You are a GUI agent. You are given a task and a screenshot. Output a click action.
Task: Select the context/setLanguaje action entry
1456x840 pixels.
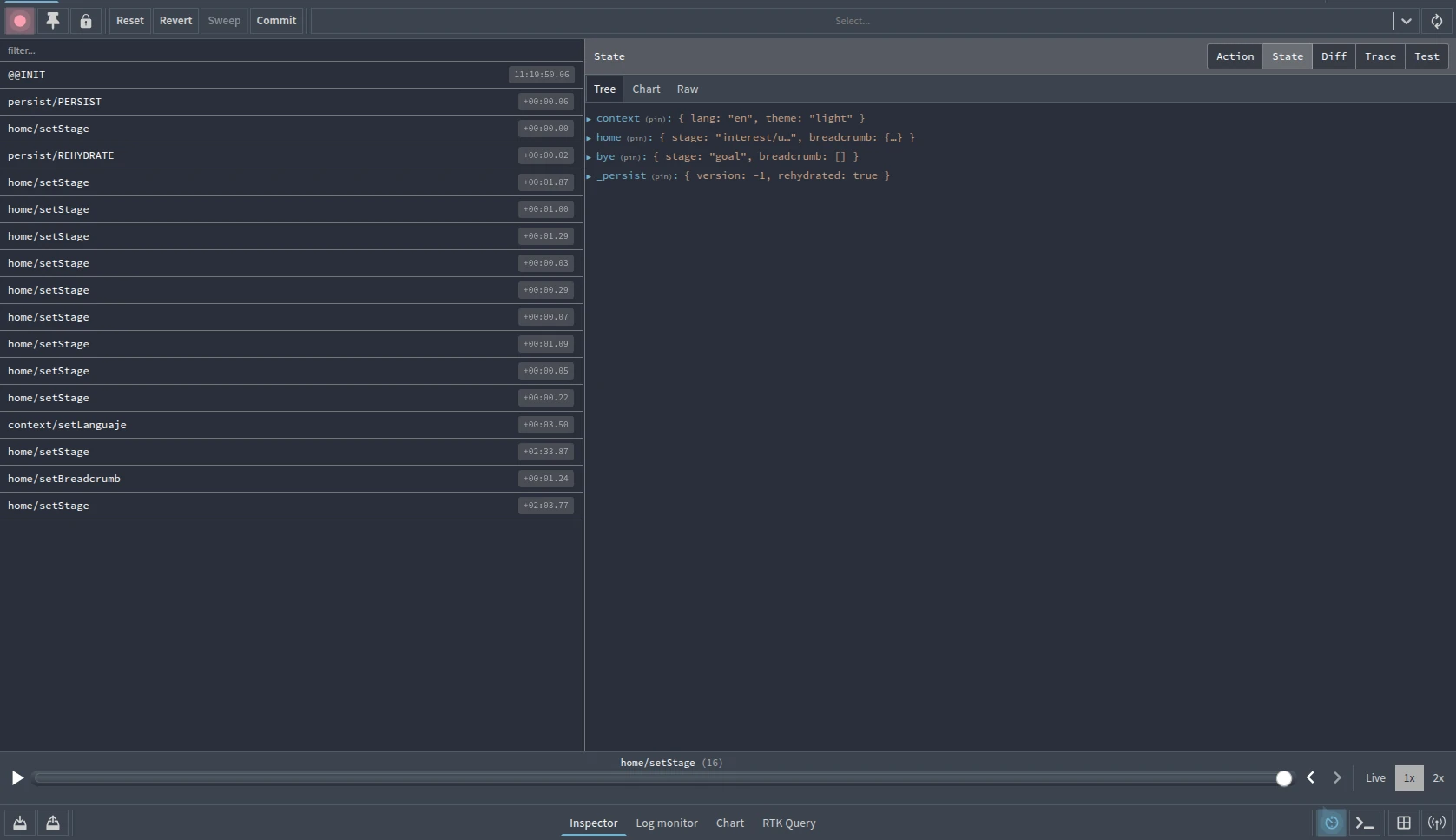point(68,425)
